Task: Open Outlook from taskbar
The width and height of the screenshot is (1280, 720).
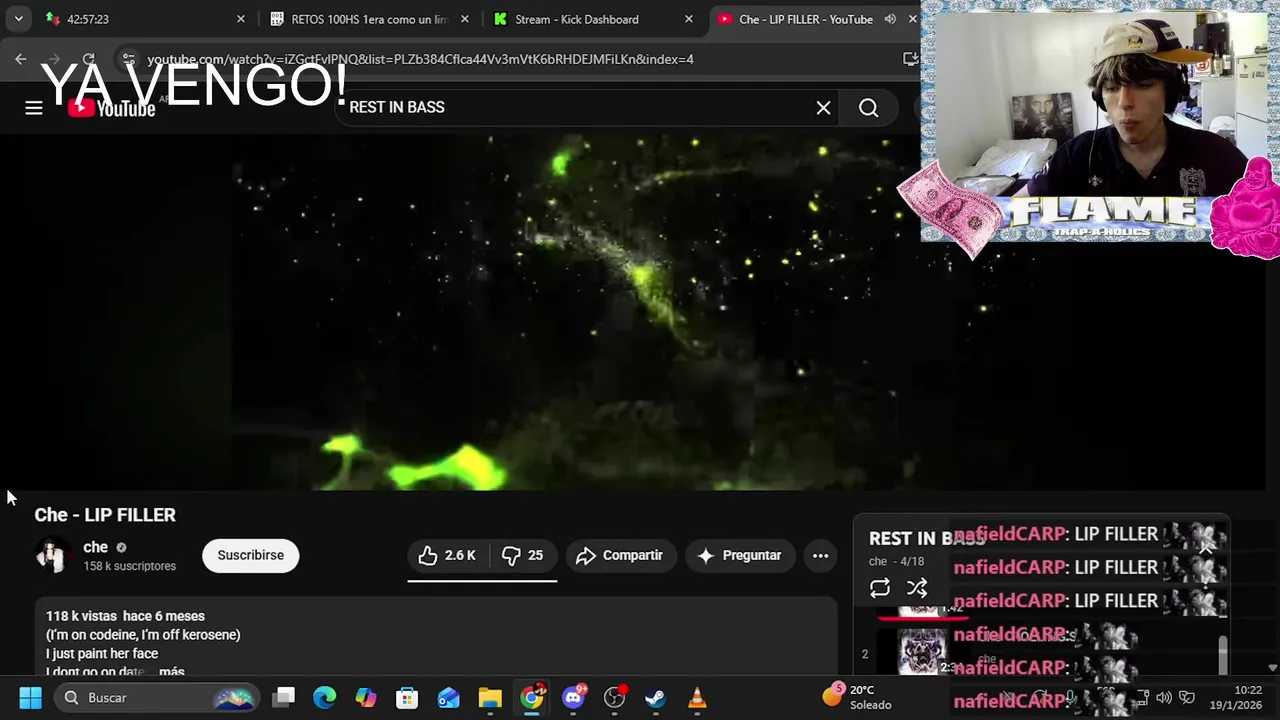Action: 448,698
